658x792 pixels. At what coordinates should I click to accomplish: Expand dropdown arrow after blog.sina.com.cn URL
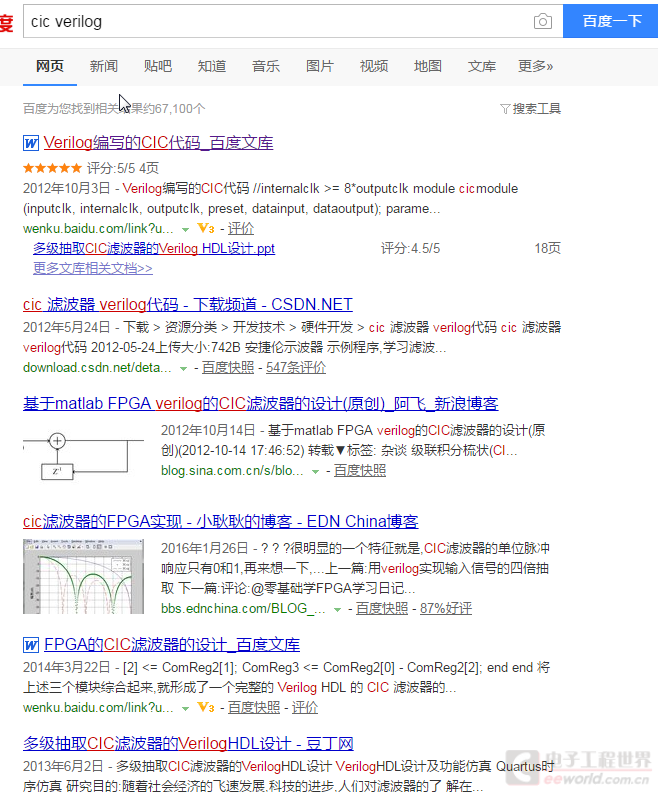[x=316, y=472]
